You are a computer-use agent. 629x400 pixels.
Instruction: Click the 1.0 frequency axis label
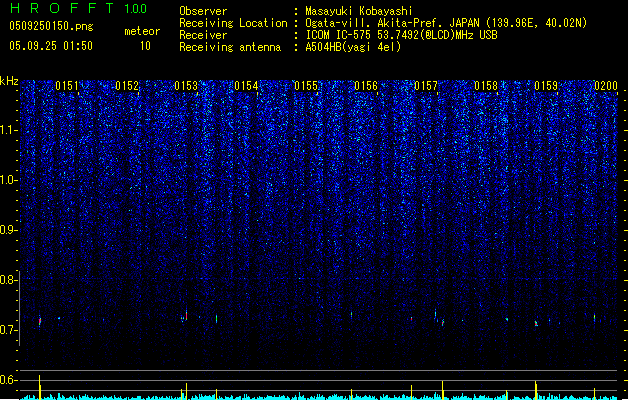pyautogui.click(x=9, y=180)
